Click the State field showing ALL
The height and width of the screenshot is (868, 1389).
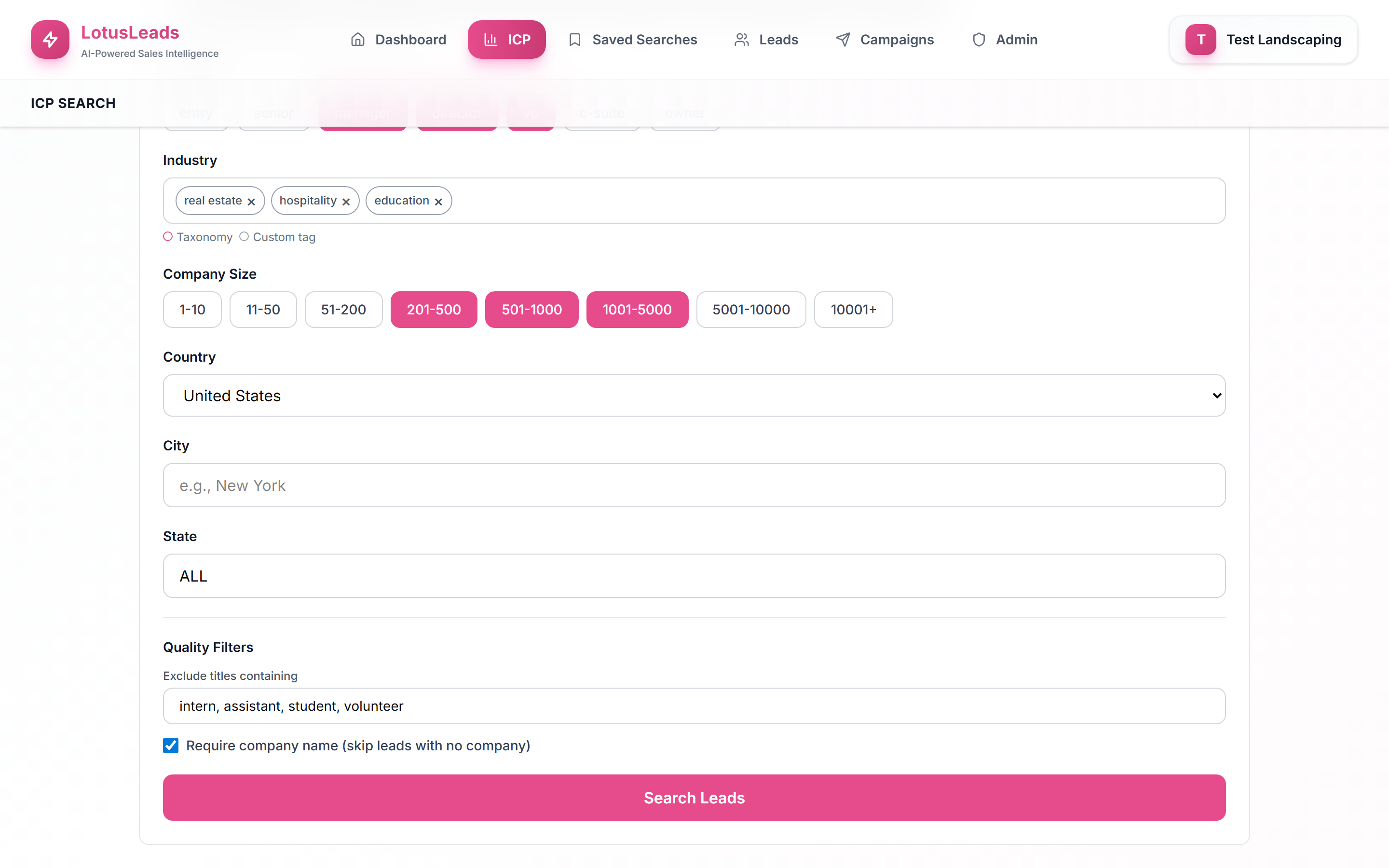coord(694,576)
